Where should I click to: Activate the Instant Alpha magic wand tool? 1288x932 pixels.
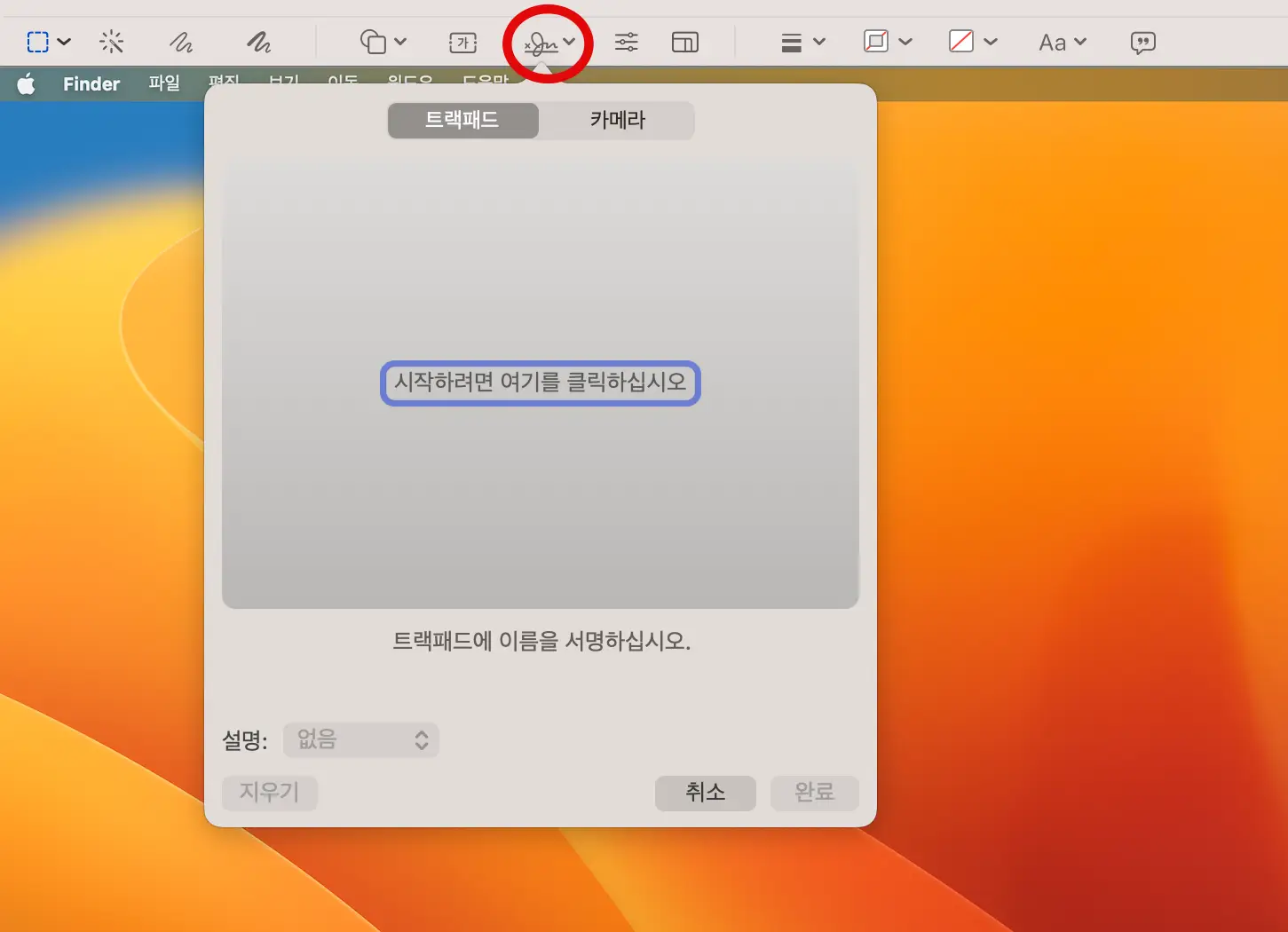coord(112,42)
